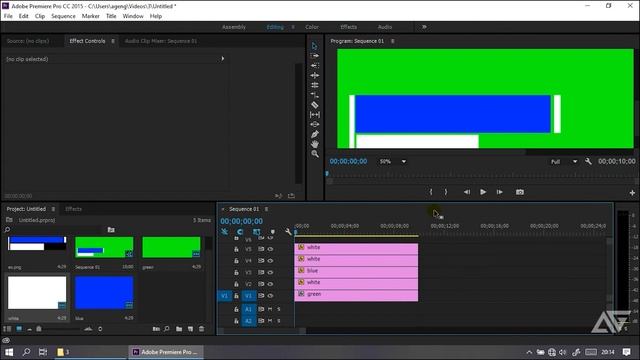This screenshot has height=360, width=640.
Task: Toggle sync lock on track A2
Action: (x=261, y=321)
